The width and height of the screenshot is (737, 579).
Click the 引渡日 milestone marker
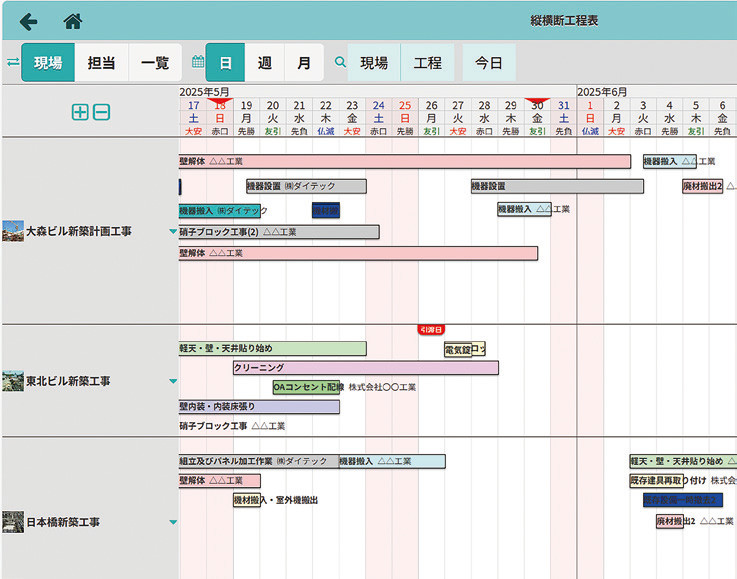pyautogui.click(x=431, y=329)
